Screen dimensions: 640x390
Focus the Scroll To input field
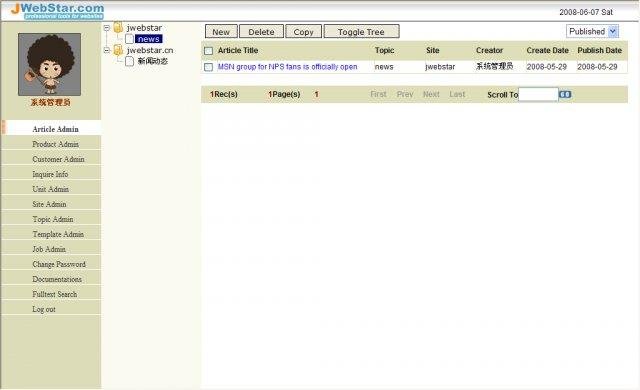pos(538,94)
